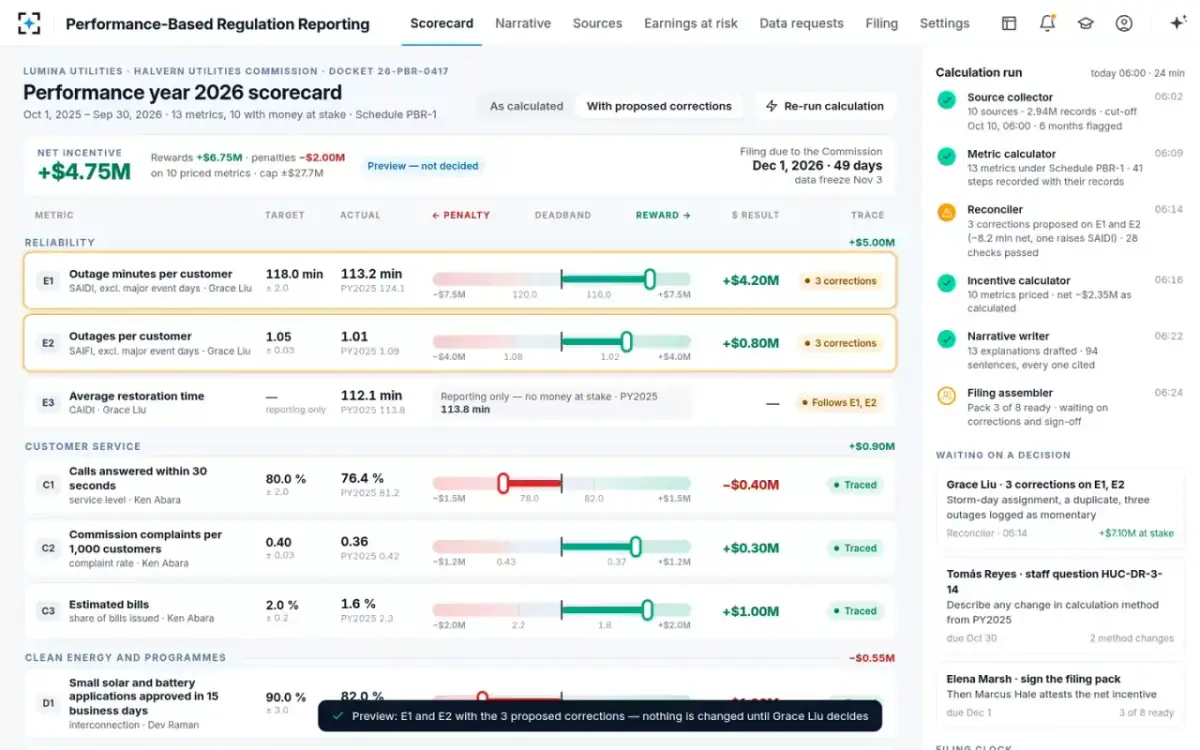Switch to With proposed corrections view
This screenshot has height=750, width=1200.
coord(659,106)
